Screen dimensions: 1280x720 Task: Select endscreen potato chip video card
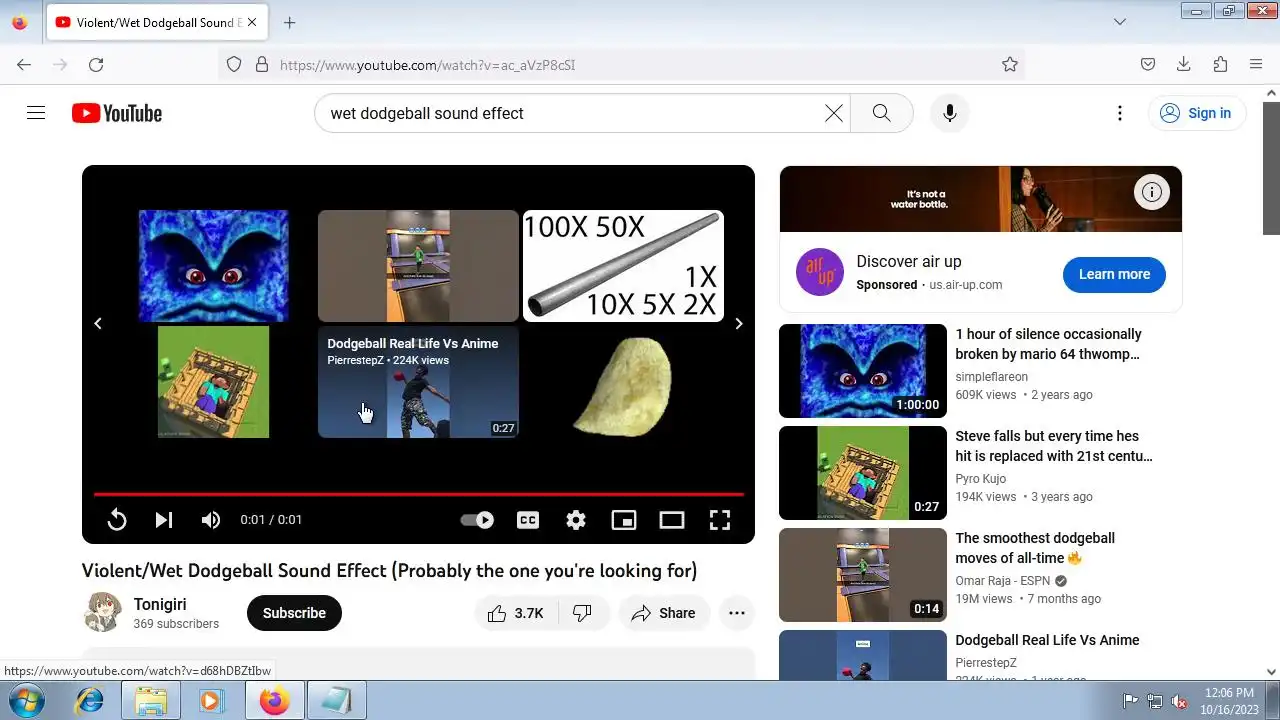tap(623, 382)
